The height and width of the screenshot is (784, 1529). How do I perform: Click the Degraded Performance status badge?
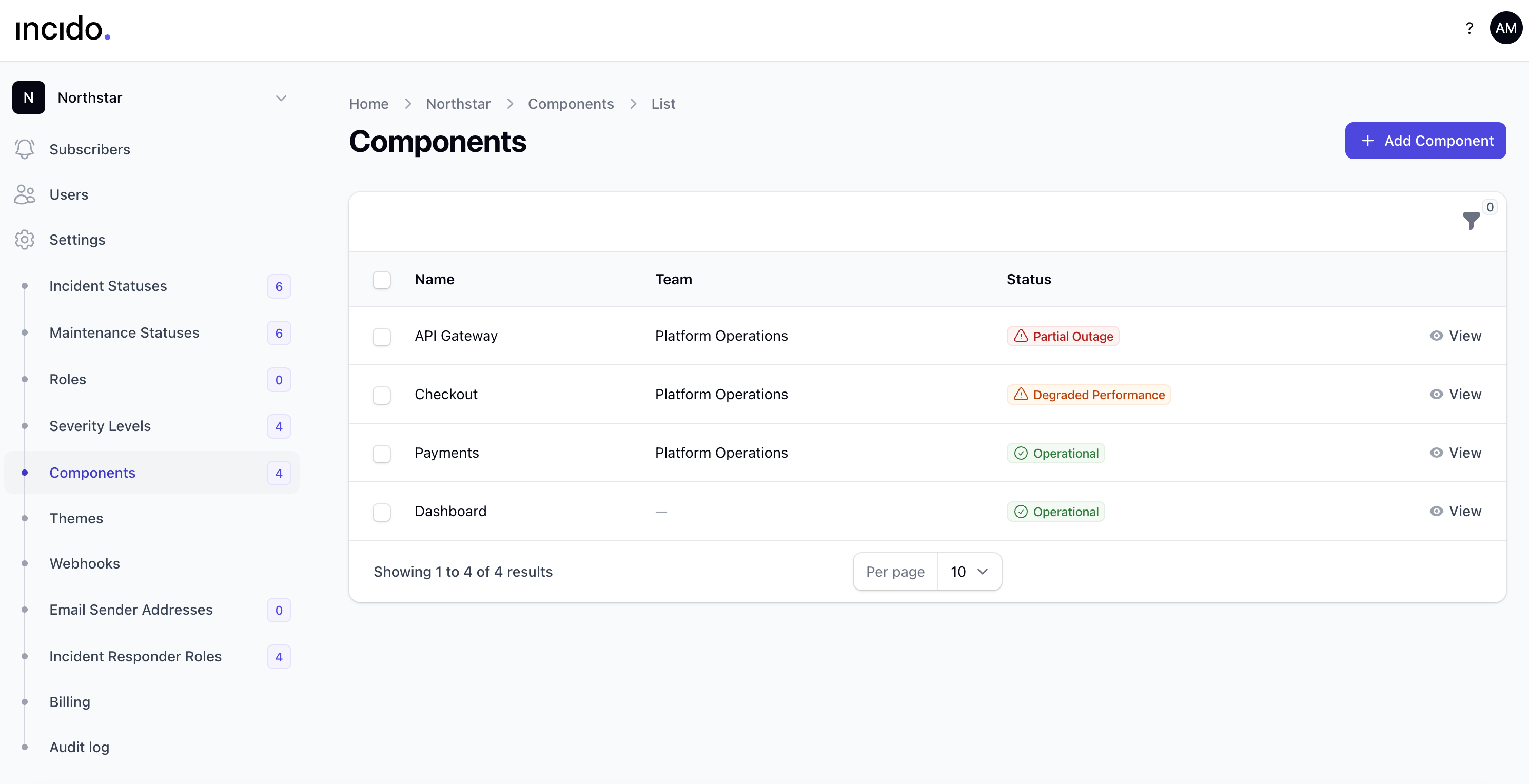pyautogui.click(x=1089, y=395)
